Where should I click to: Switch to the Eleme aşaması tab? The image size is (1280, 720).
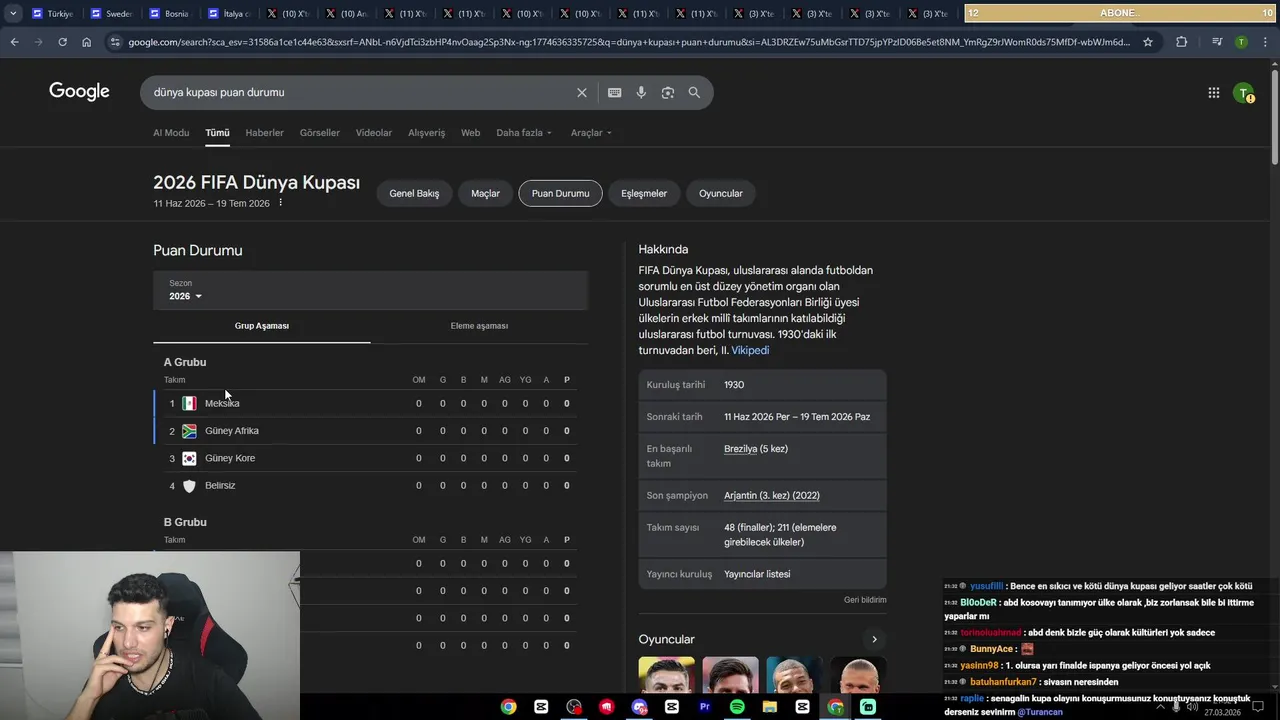coord(479,326)
